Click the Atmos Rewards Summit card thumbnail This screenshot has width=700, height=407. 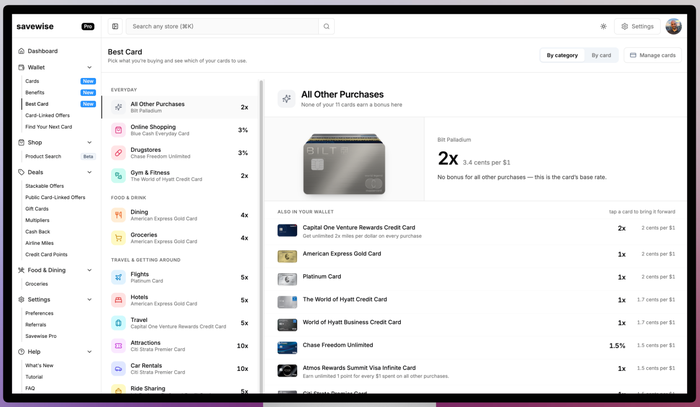pyautogui.click(x=287, y=370)
